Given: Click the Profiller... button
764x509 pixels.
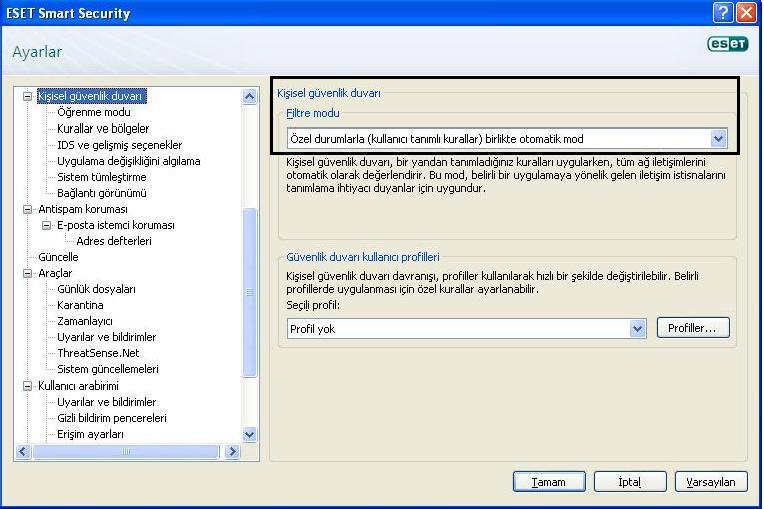Looking at the screenshot, I should click(692, 328).
